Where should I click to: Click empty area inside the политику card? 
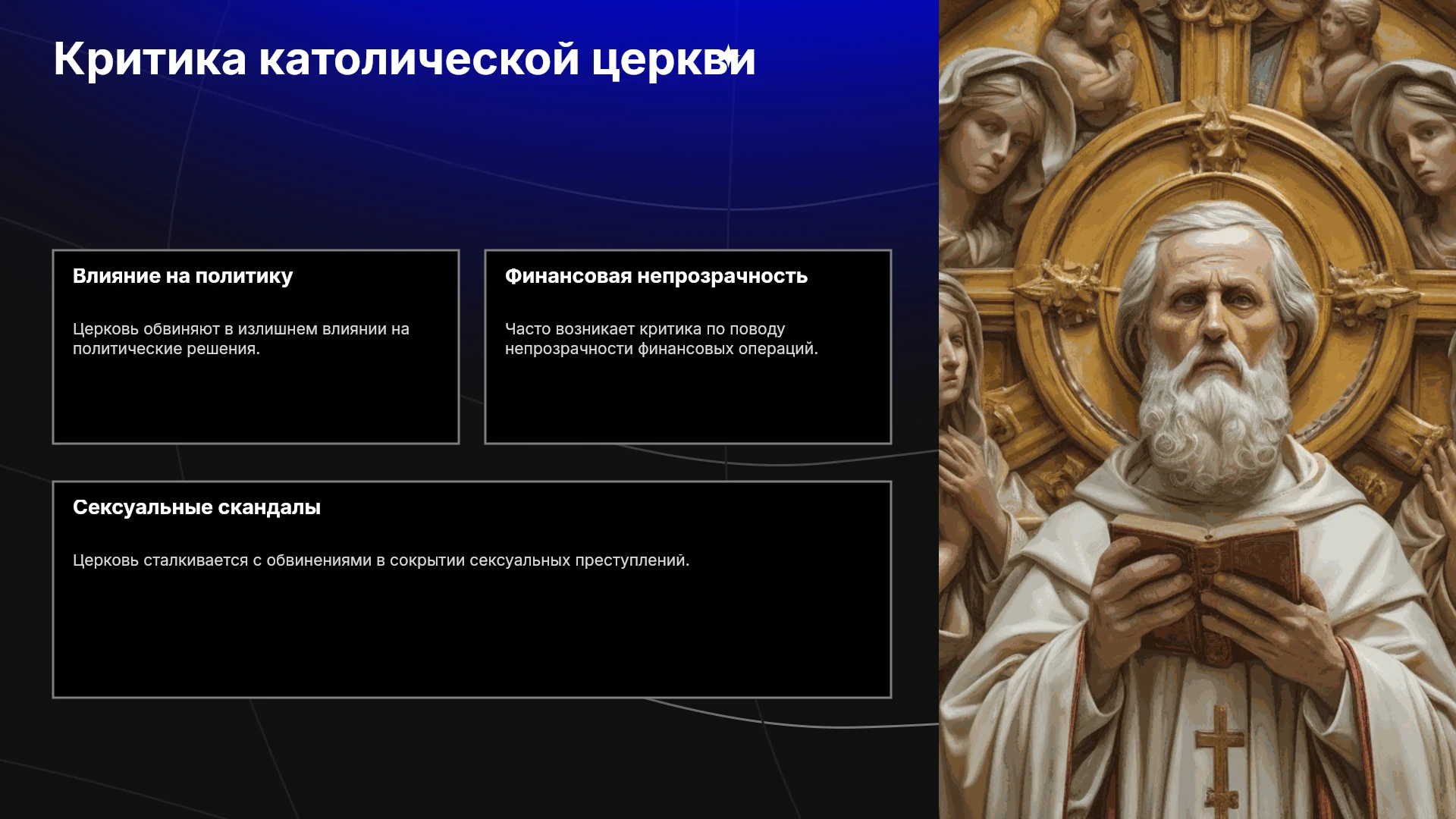(256, 400)
